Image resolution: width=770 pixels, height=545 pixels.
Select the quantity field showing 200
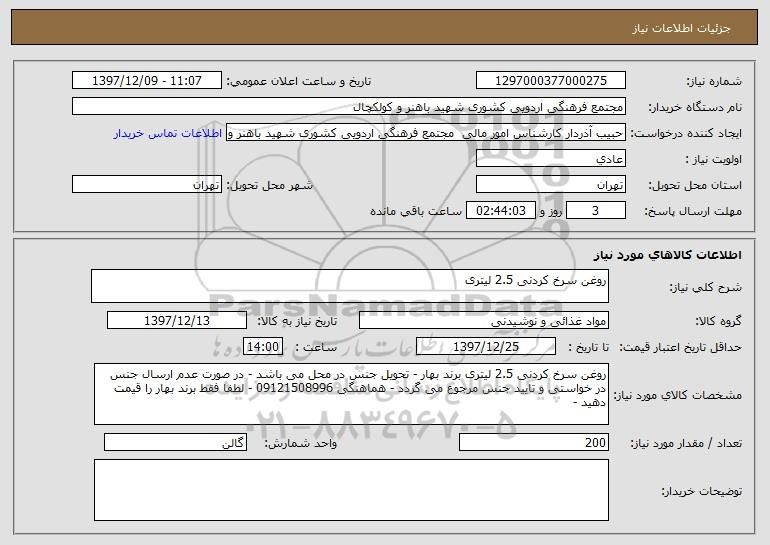pos(534,442)
